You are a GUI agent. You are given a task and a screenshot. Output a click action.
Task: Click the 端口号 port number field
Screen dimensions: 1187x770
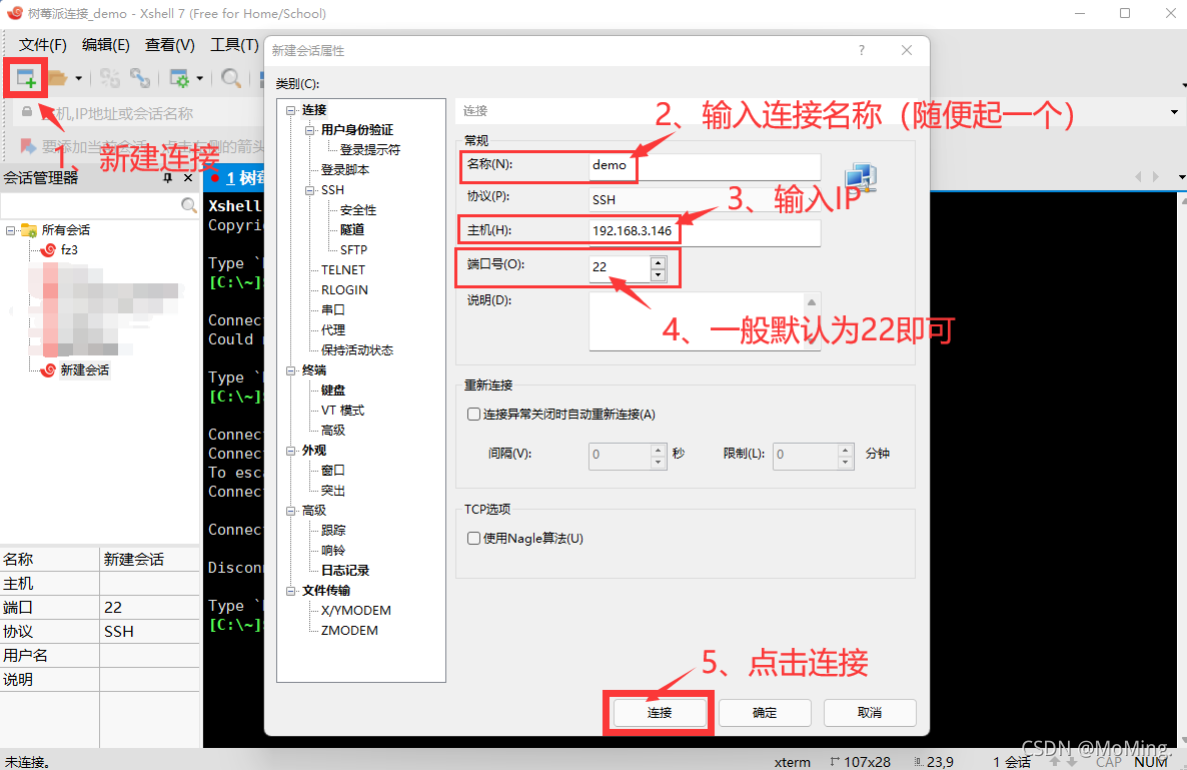(620, 267)
